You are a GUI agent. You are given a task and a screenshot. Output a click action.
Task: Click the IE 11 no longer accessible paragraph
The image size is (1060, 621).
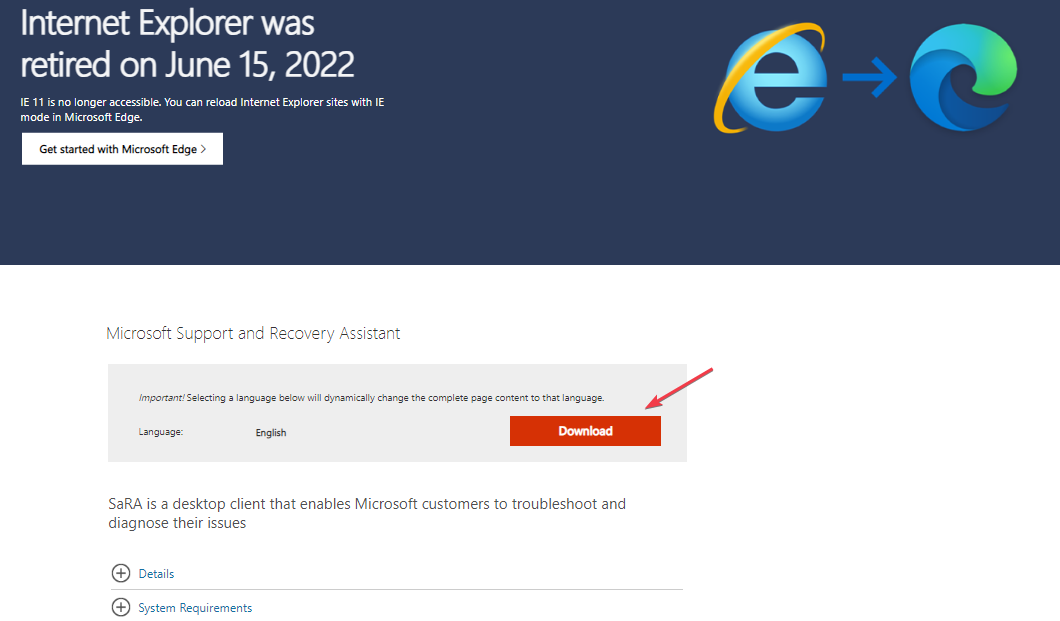(x=203, y=109)
